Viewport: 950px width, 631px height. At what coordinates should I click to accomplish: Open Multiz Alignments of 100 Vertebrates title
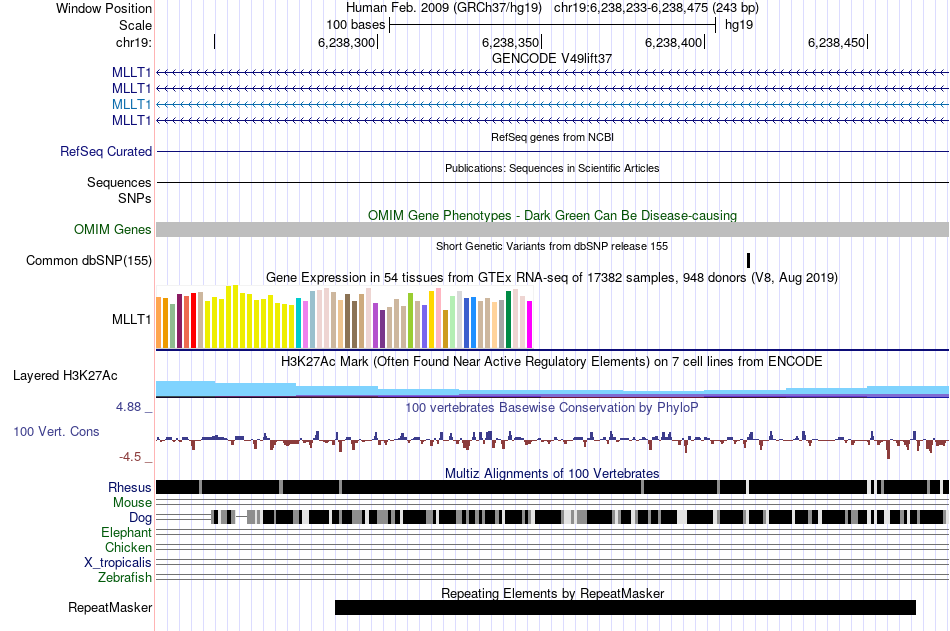552,473
